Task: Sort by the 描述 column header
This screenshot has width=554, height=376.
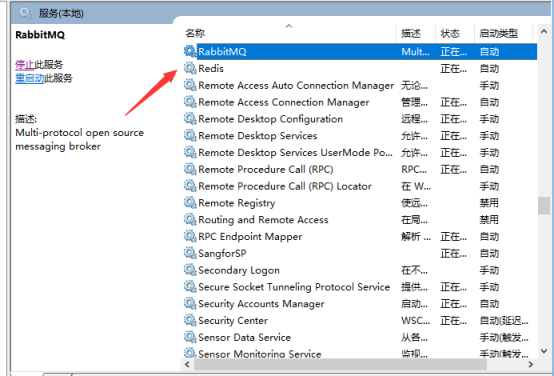Action: 411,34
